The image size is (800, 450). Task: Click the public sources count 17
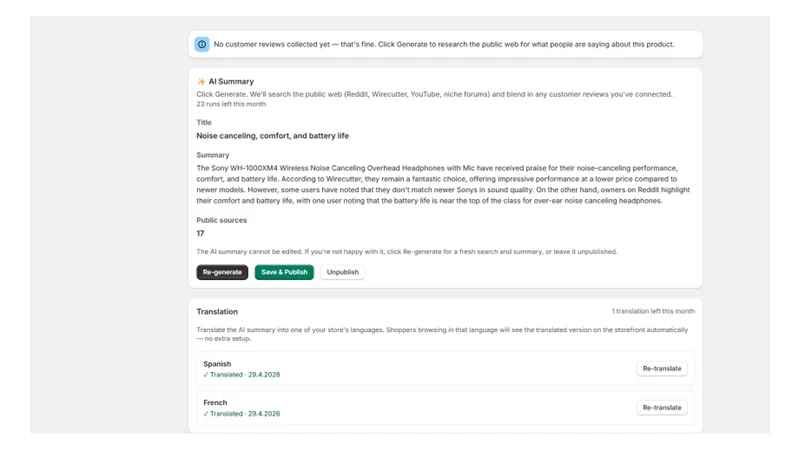[200, 234]
